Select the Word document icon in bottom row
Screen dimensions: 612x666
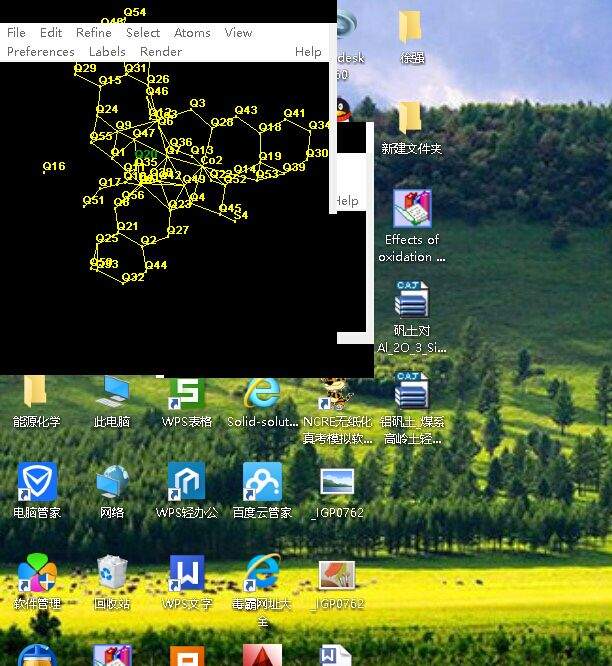click(x=336, y=655)
